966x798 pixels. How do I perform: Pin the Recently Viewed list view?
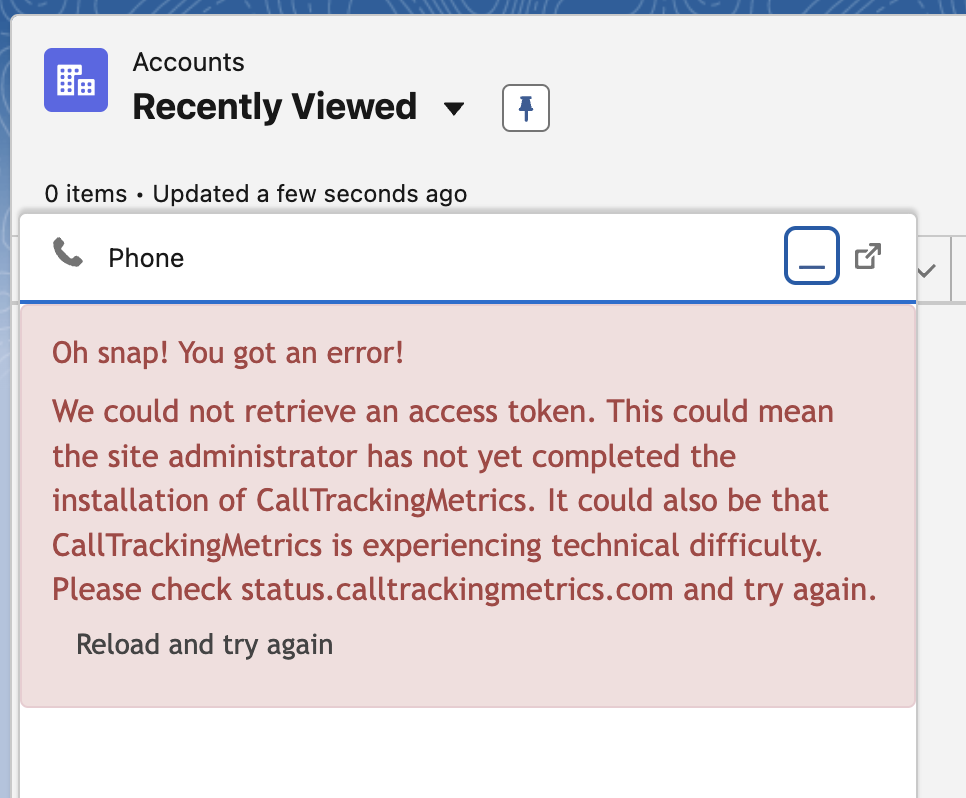click(x=526, y=108)
